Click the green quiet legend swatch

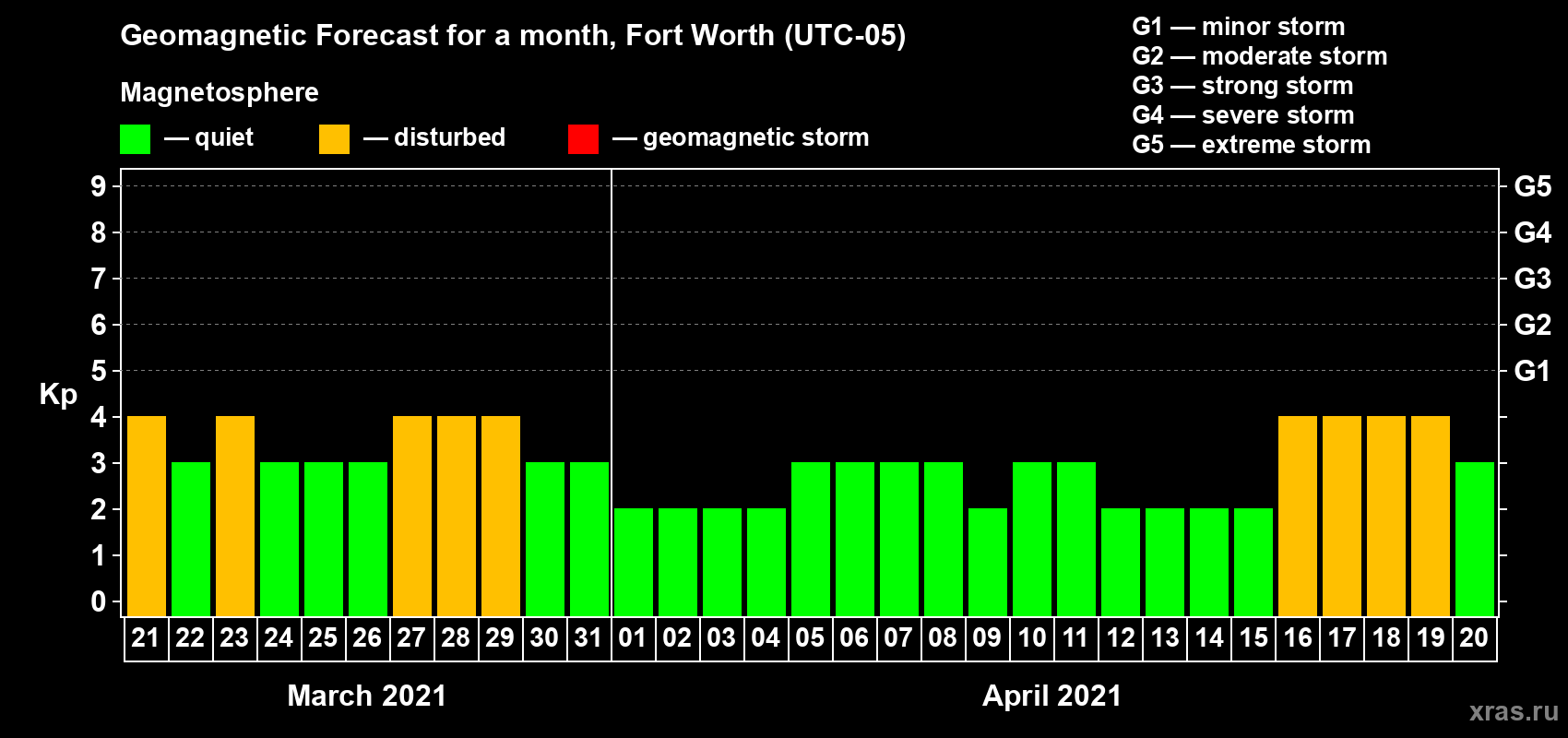[135, 139]
